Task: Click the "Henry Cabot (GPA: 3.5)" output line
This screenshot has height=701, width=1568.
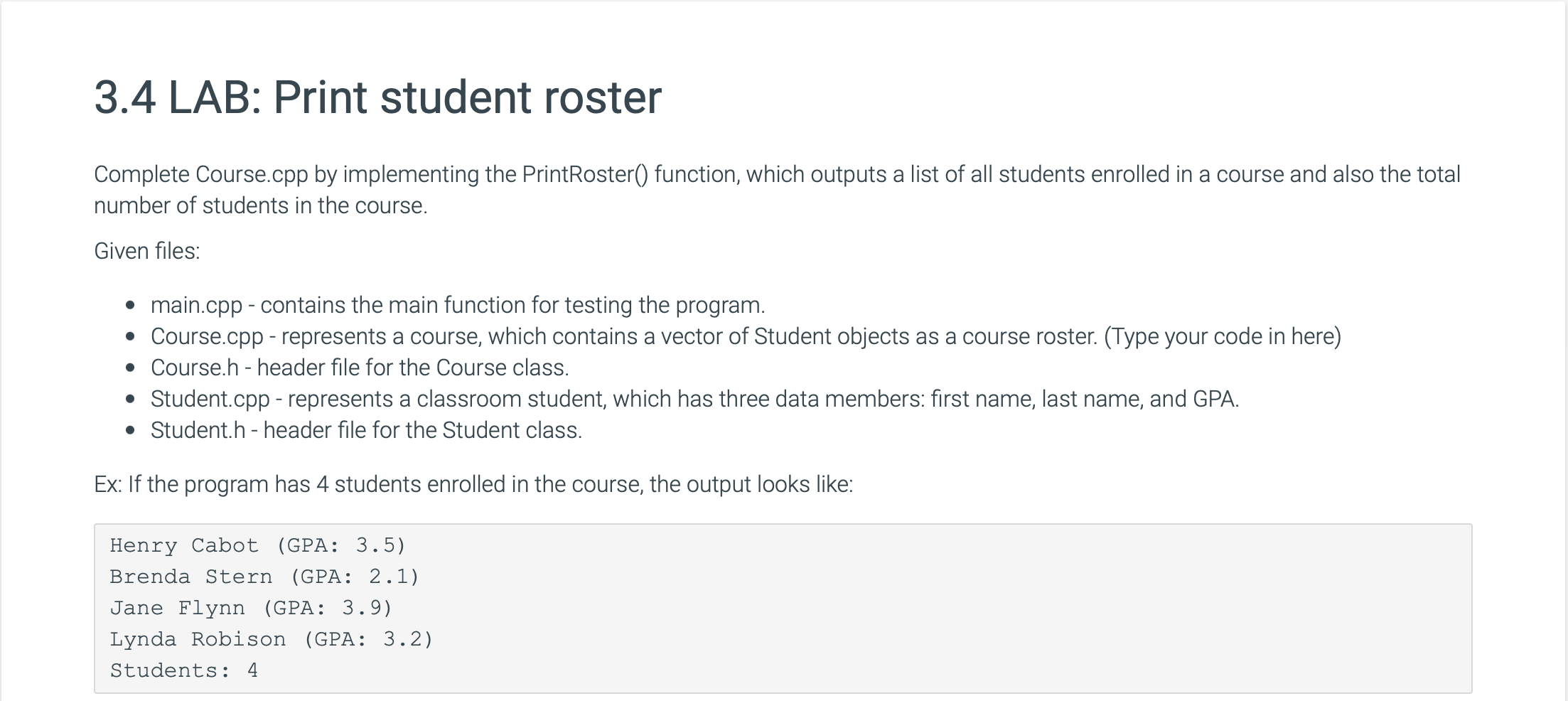Action: [257, 545]
